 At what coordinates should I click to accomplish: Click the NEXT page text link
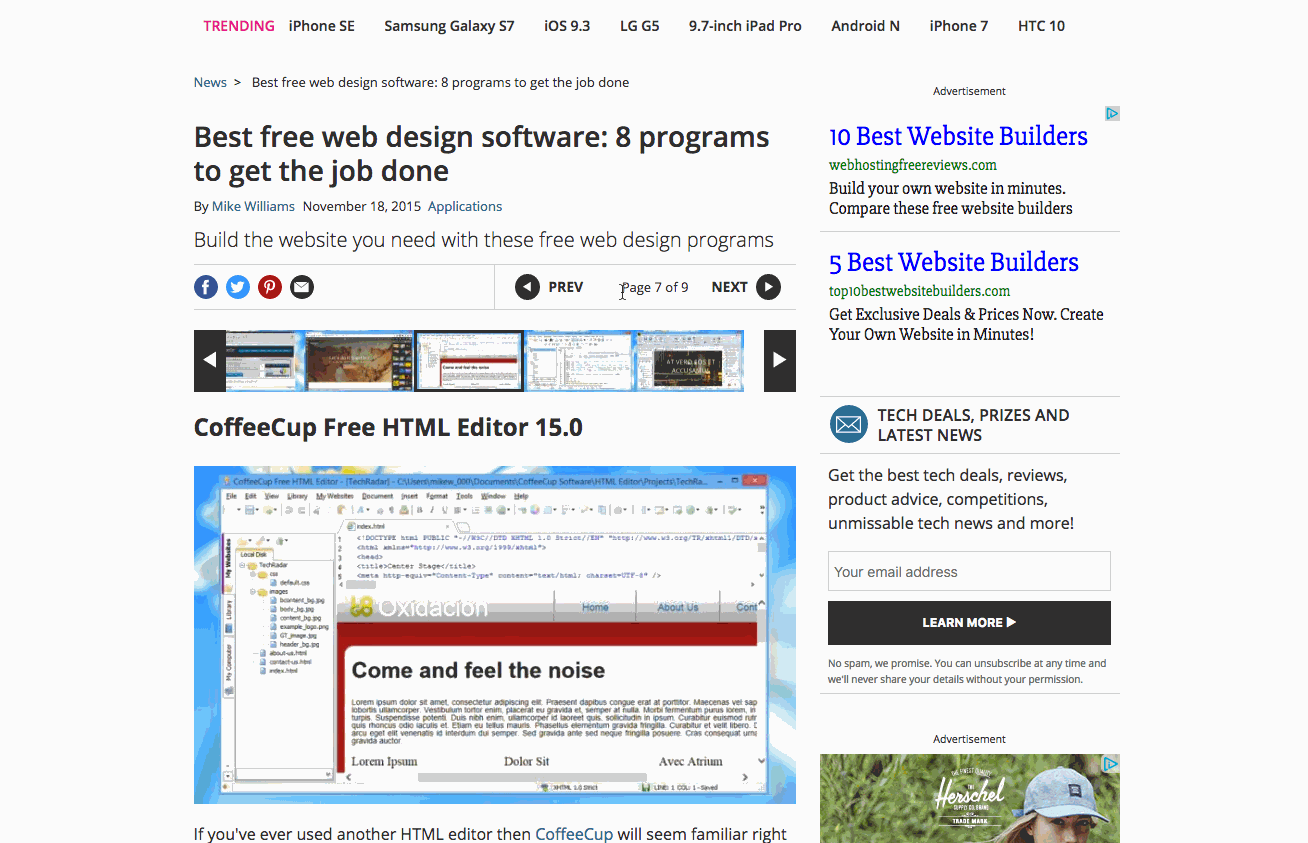(x=730, y=287)
